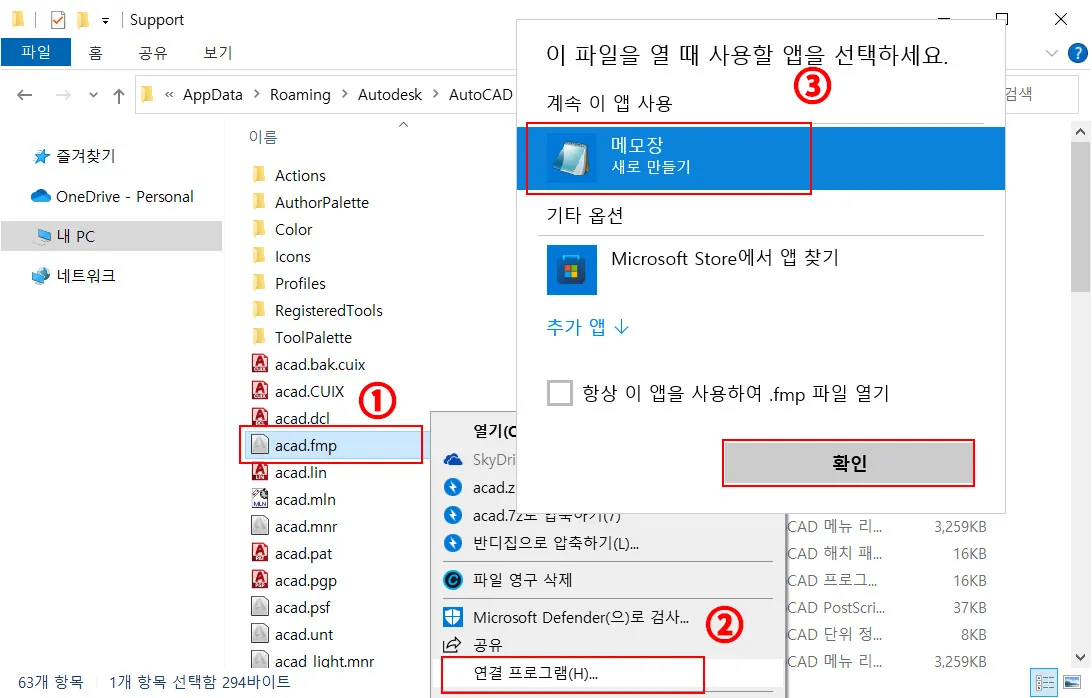Select acad.bak.cuix file icon
Screen dimensions: 1092x698
pyautogui.click(x=260, y=364)
